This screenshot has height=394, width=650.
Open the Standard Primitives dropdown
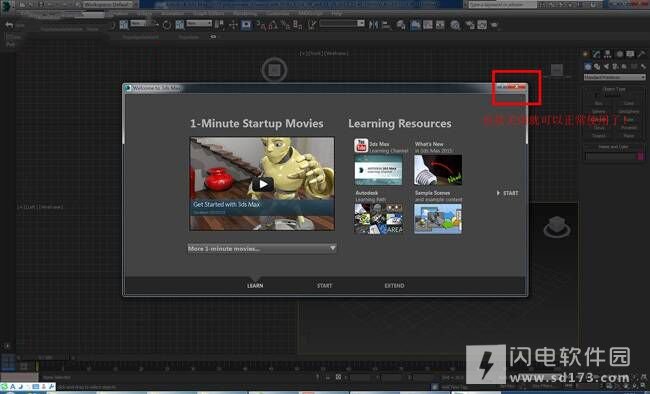tap(615, 77)
